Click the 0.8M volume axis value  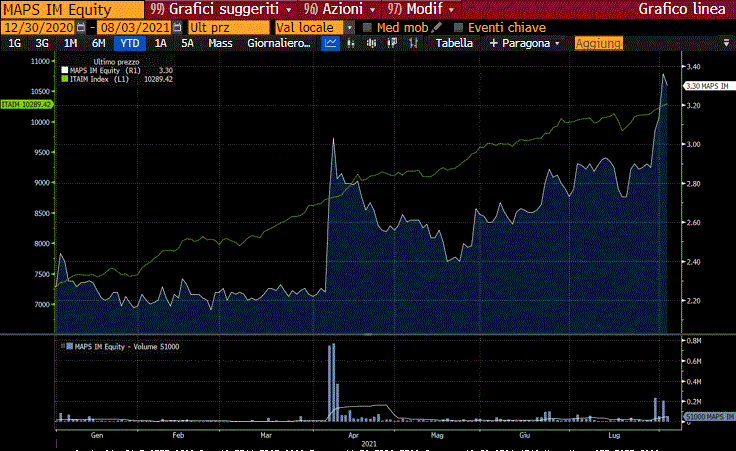[694, 341]
